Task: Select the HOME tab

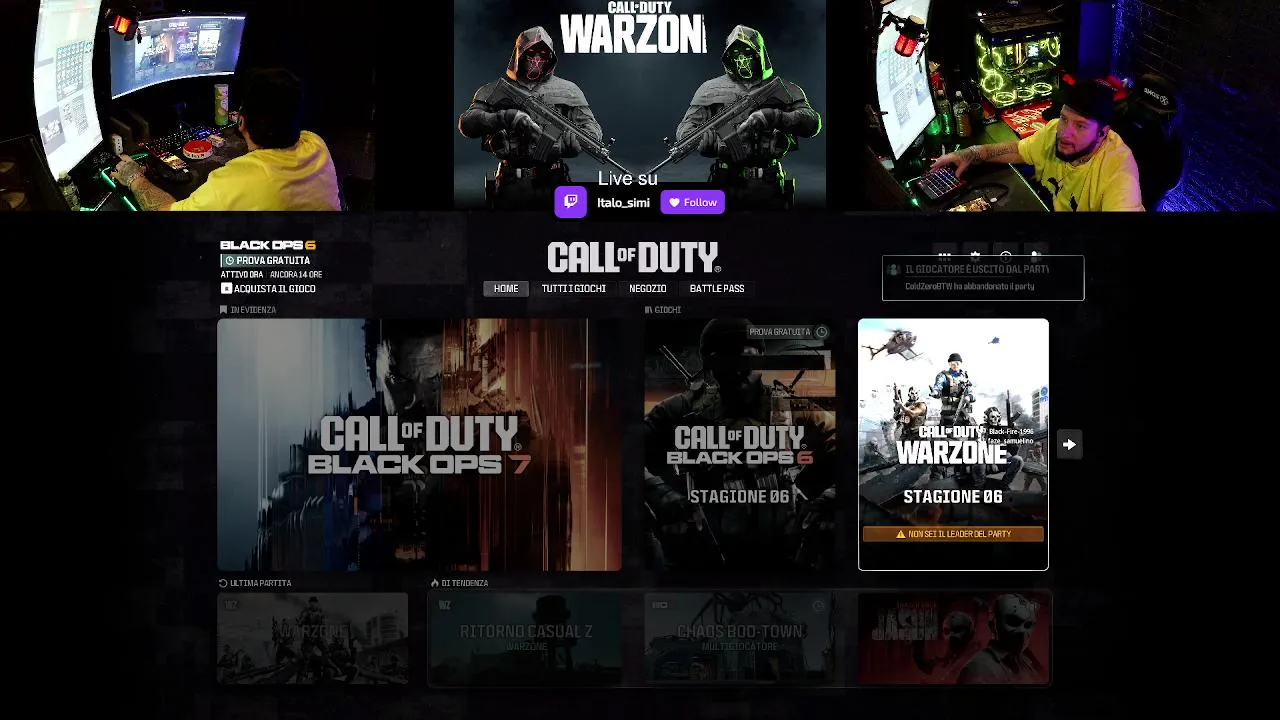Action: click(506, 288)
